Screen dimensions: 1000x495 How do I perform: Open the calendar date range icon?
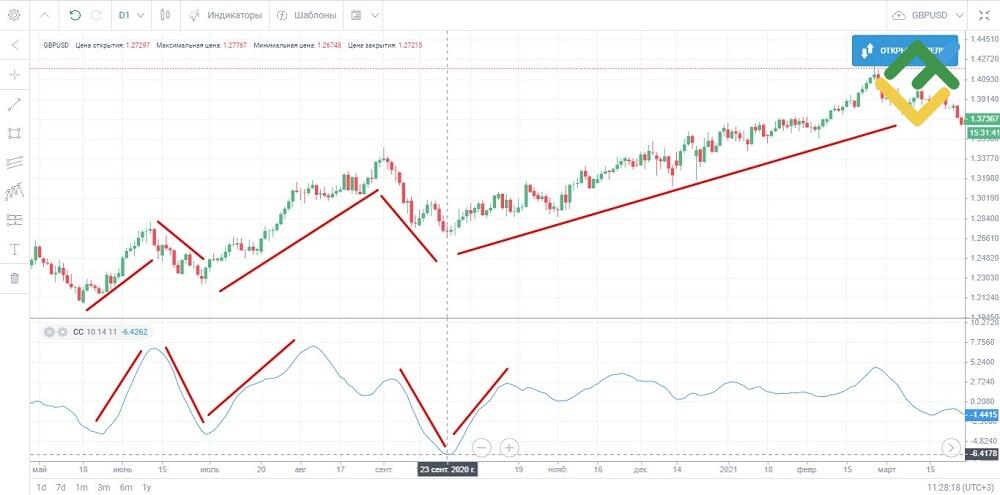[356, 15]
